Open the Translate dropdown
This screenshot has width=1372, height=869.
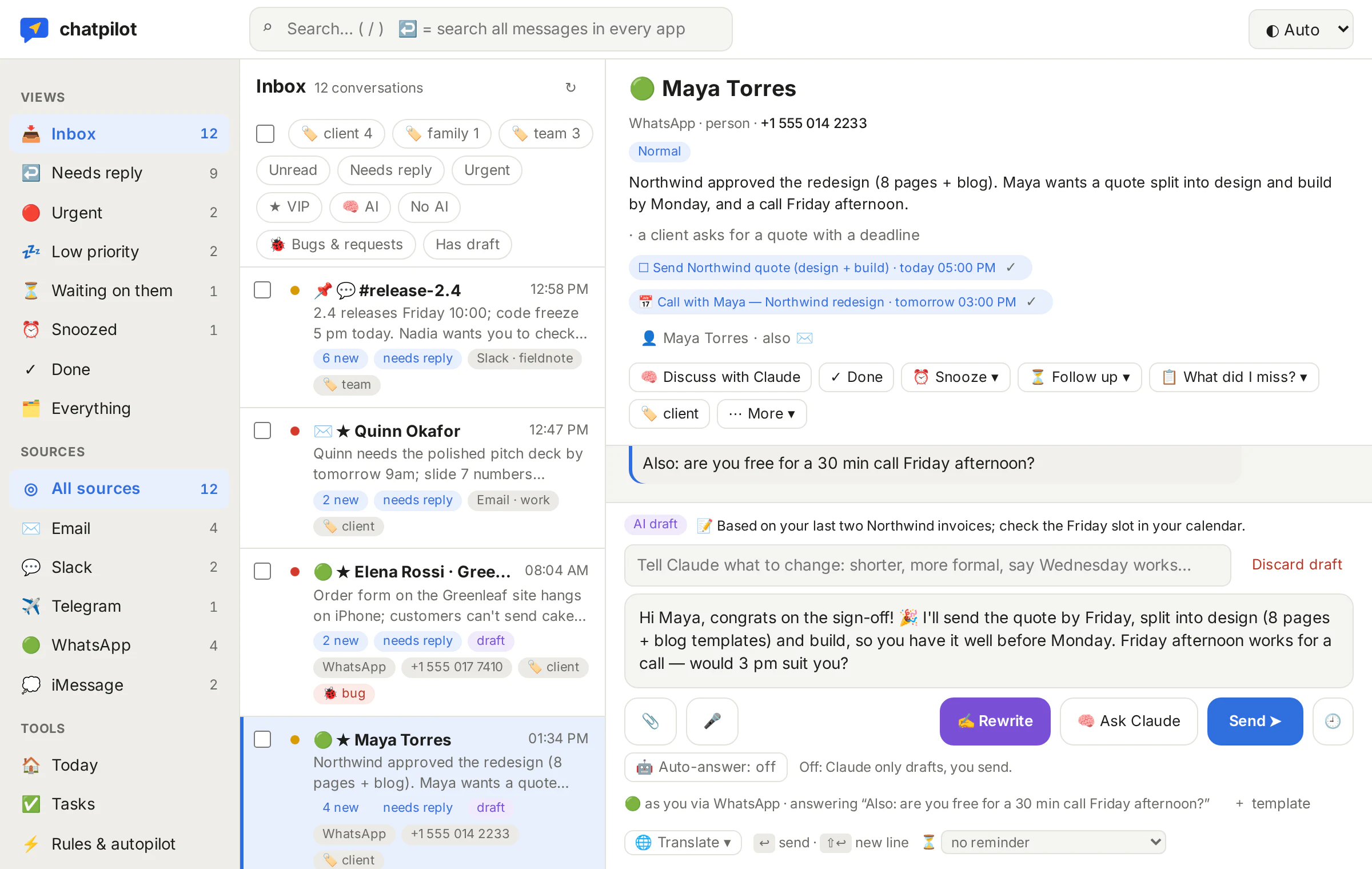tap(683, 842)
